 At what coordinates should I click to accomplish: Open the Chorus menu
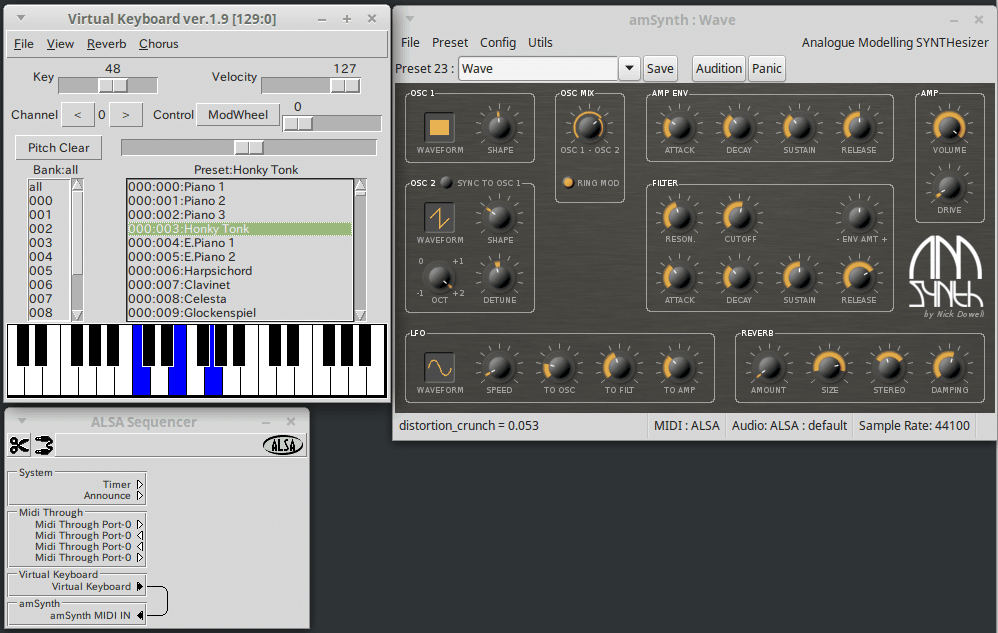158,44
